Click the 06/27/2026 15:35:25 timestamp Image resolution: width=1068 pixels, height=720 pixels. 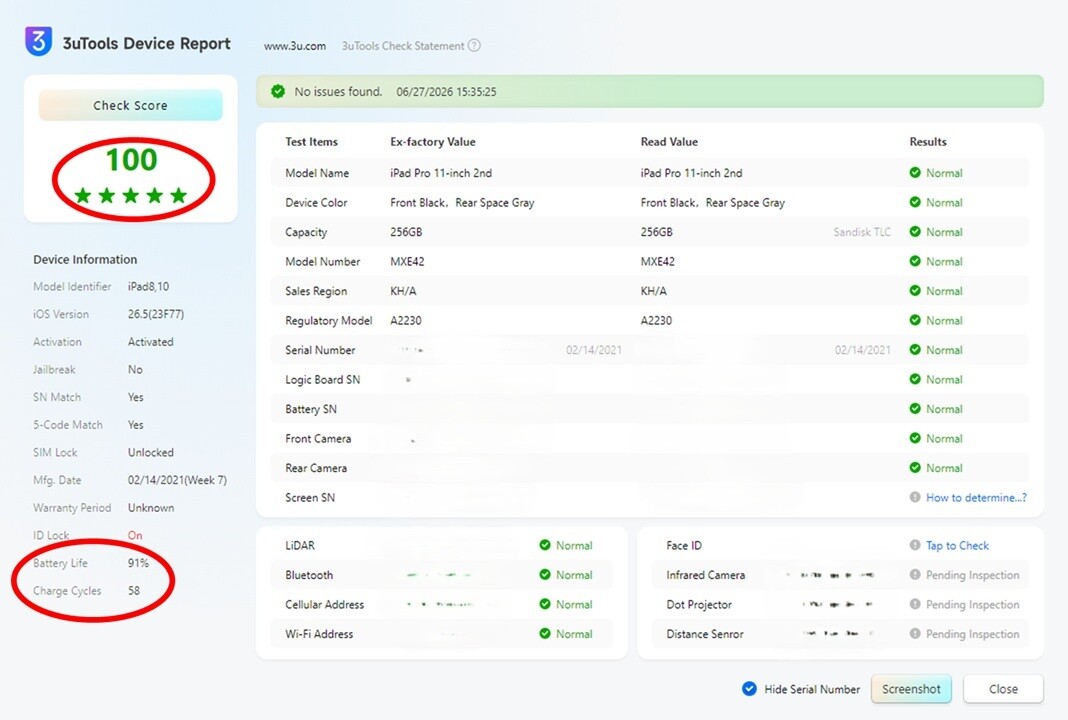point(446,91)
